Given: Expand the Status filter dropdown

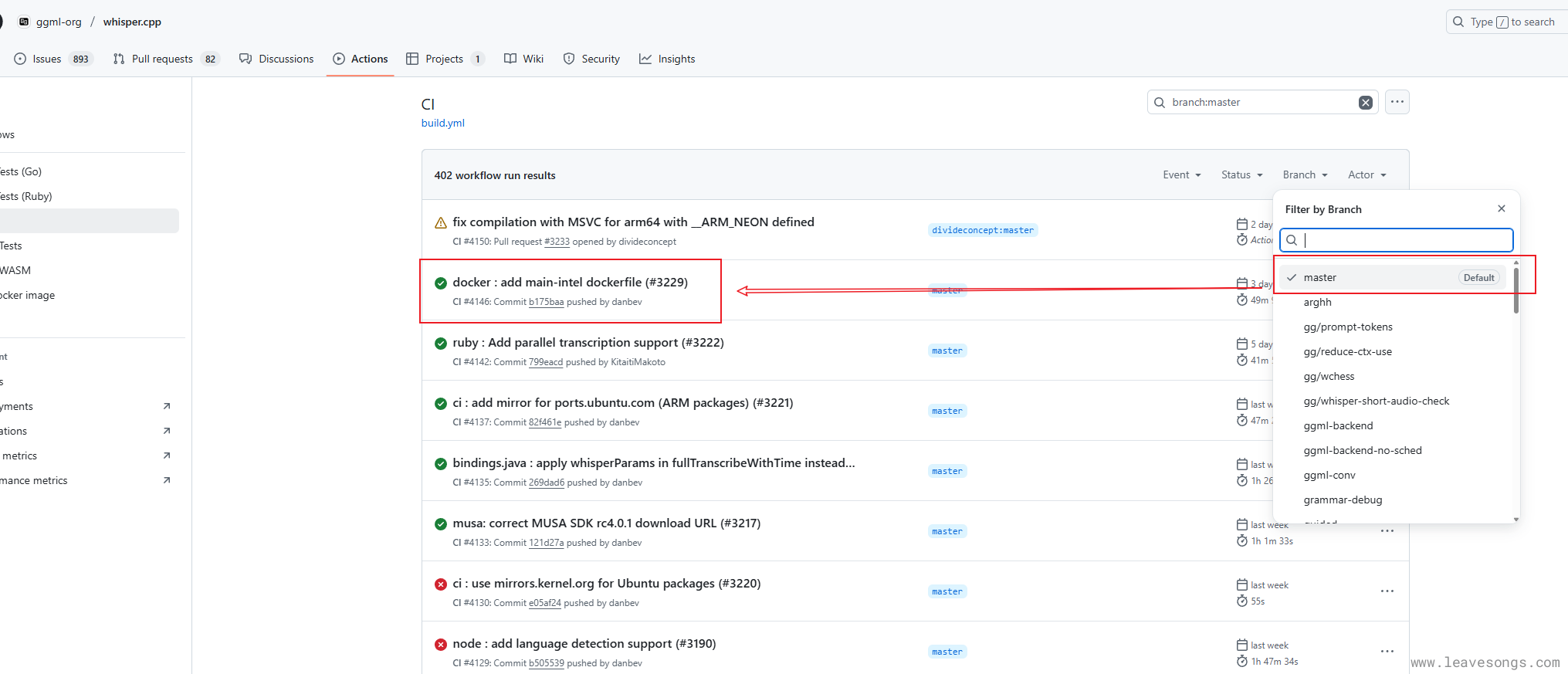Looking at the screenshot, I should pyautogui.click(x=1241, y=175).
